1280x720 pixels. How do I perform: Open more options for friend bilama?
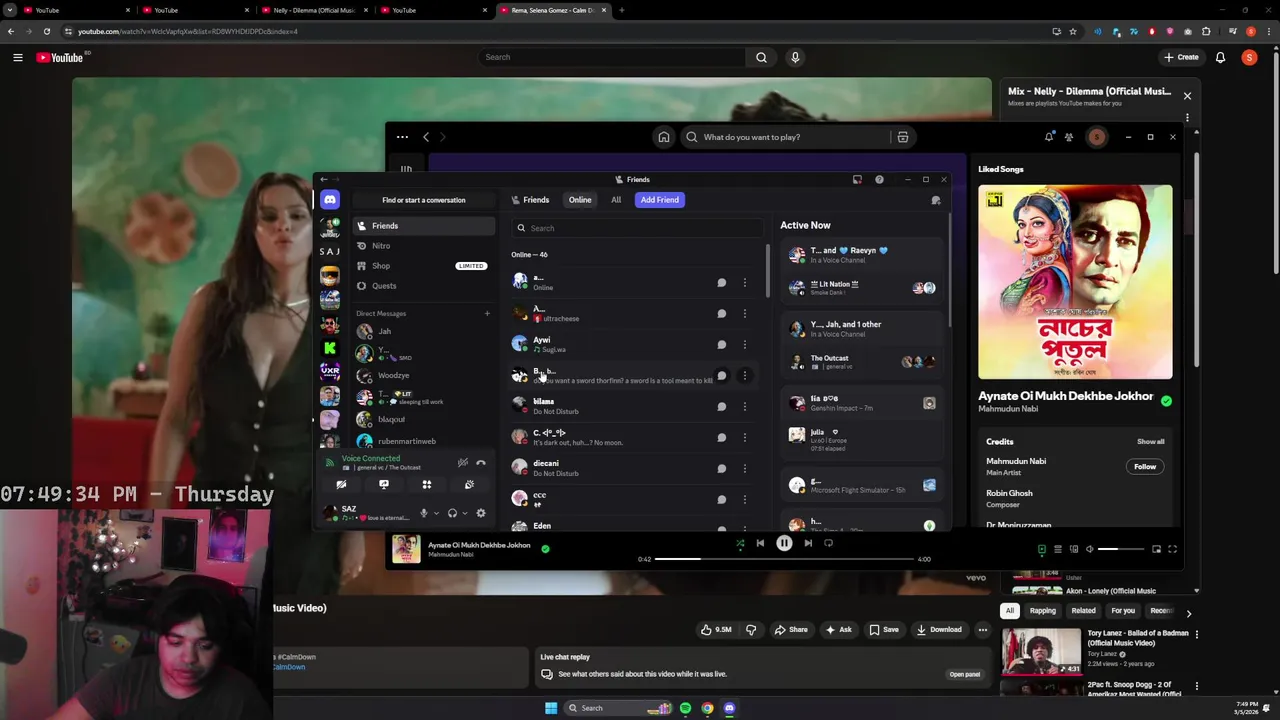point(744,406)
